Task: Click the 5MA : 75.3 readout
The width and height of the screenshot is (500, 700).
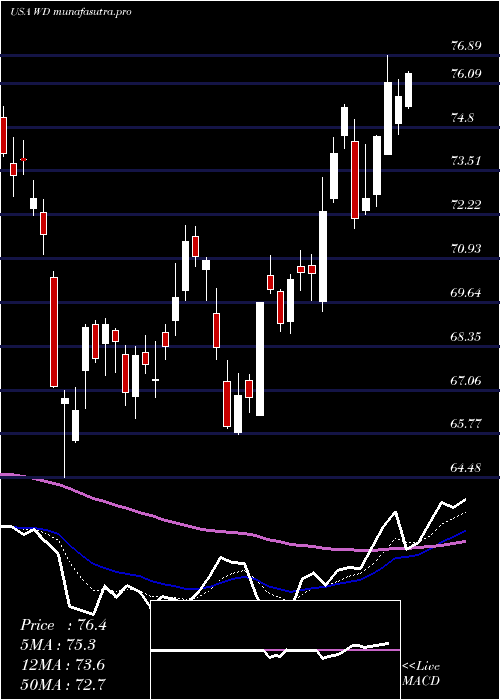Action: tap(58, 645)
